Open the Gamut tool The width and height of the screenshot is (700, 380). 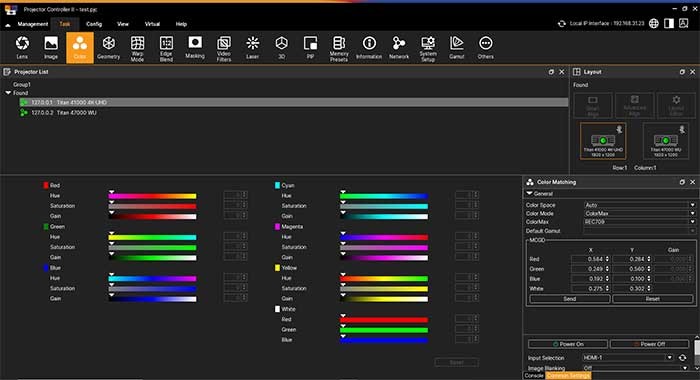(x=457, y=48)
